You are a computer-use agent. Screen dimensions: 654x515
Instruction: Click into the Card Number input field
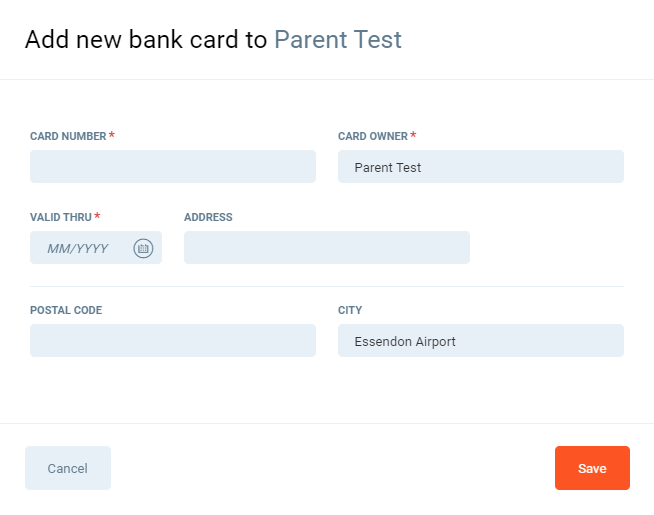172,167
